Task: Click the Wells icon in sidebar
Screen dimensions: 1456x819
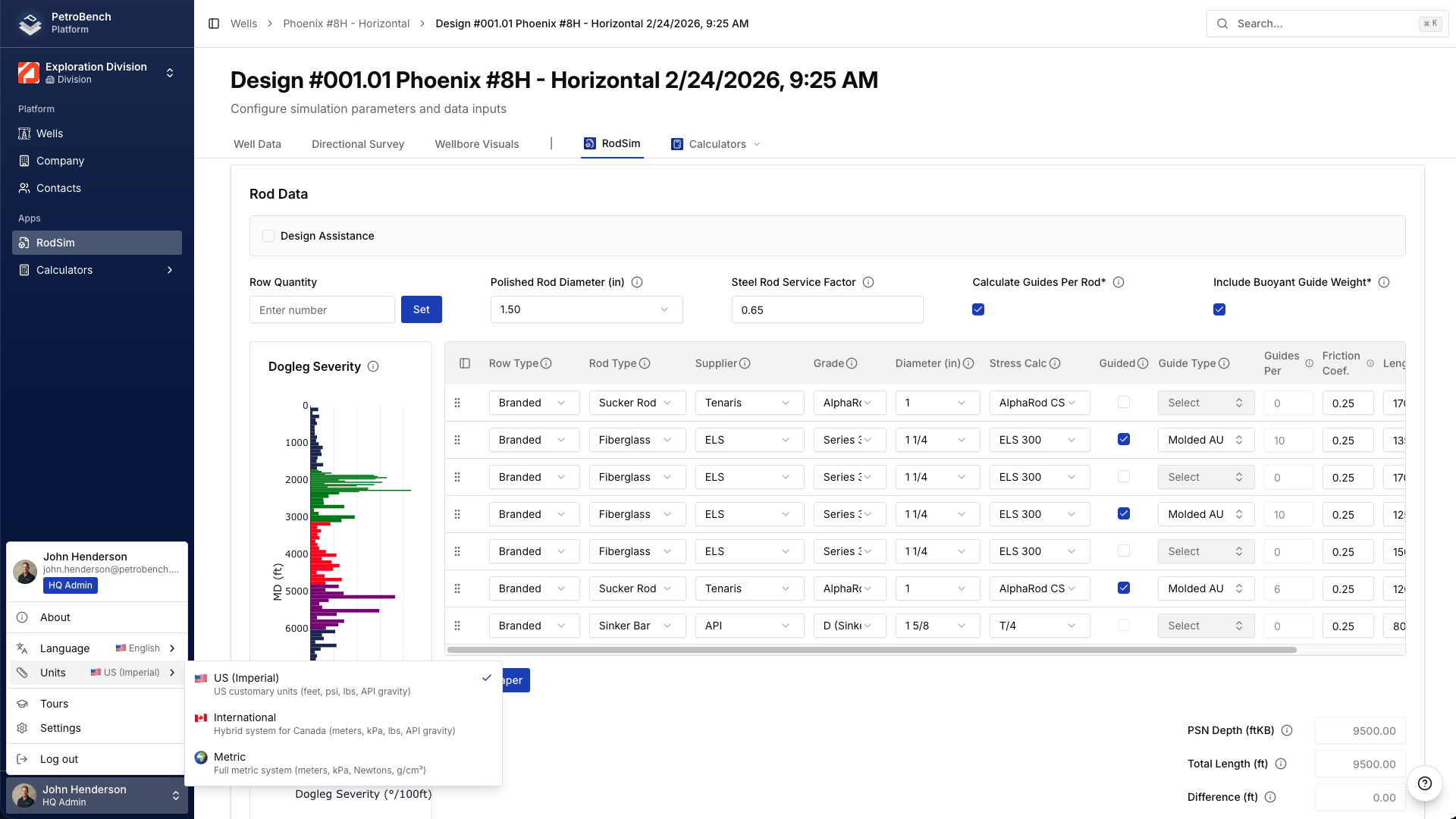Action: pos(24,133)
